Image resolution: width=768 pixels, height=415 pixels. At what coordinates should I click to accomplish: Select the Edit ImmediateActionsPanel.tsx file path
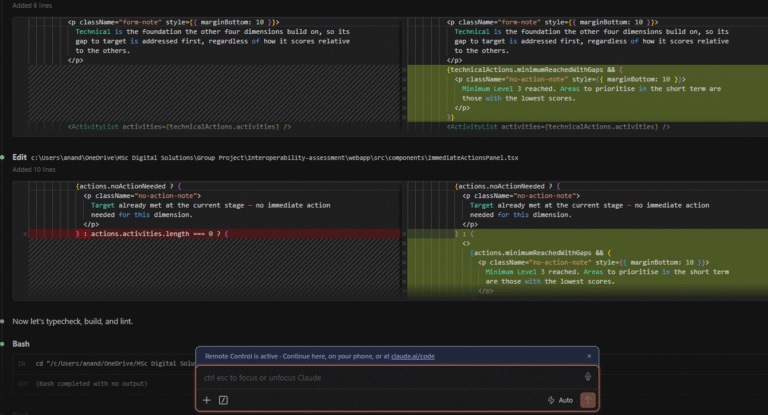pos(274,158)
